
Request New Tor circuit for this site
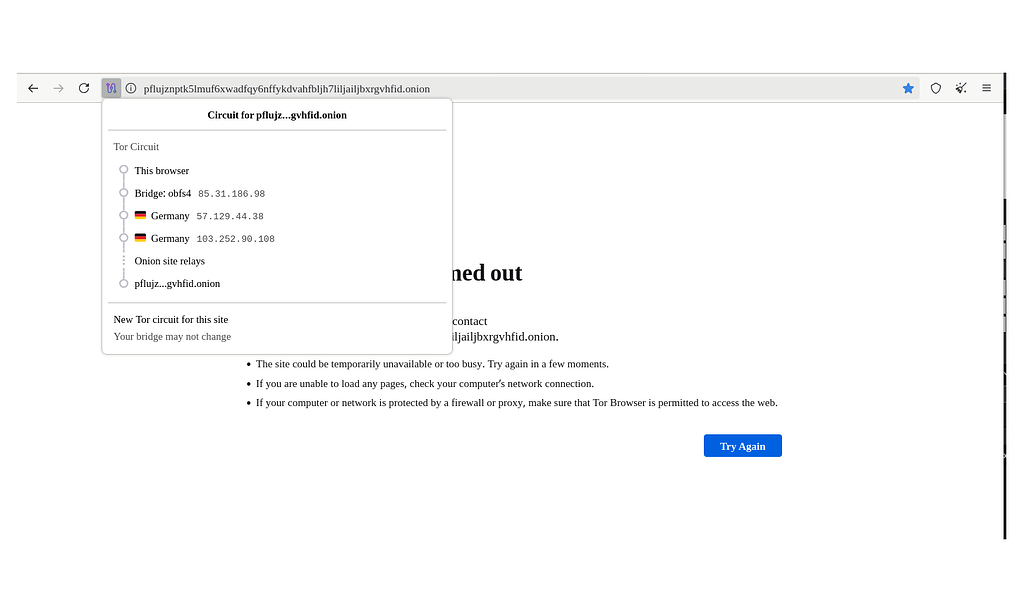(x=170, y=319)
